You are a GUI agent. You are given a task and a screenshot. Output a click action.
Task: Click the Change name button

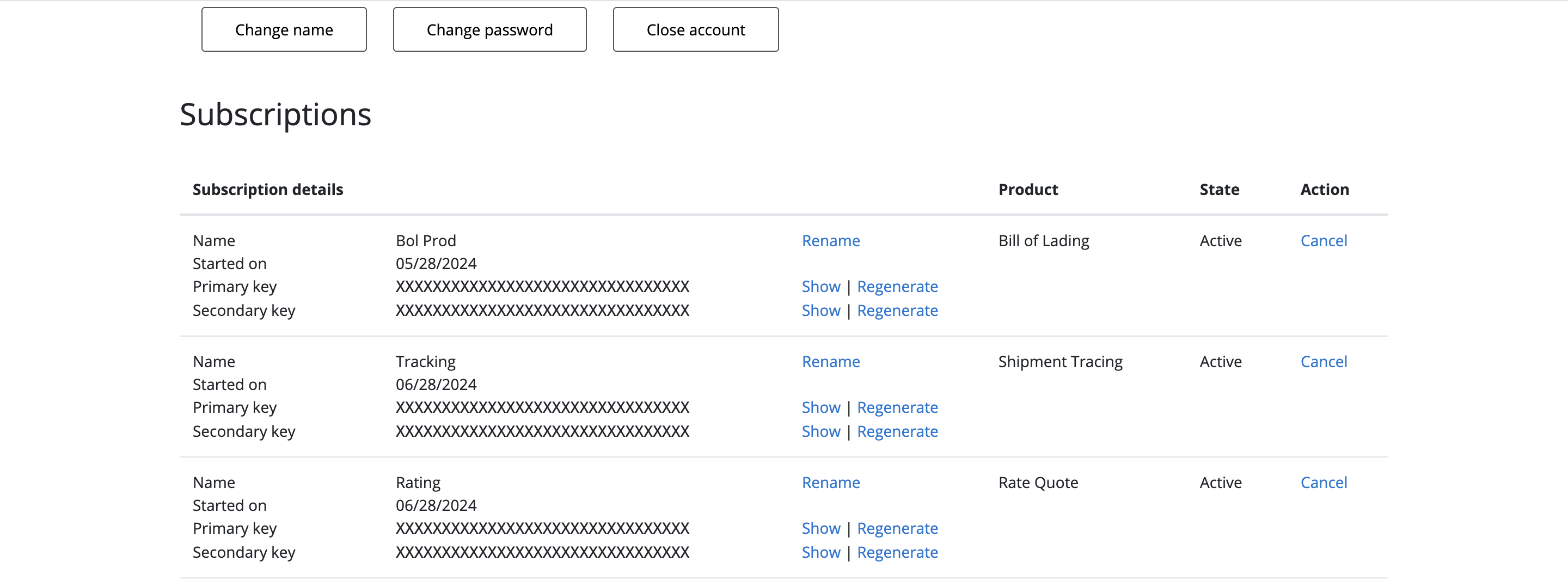pyautogui.click(x=284, y=30)
